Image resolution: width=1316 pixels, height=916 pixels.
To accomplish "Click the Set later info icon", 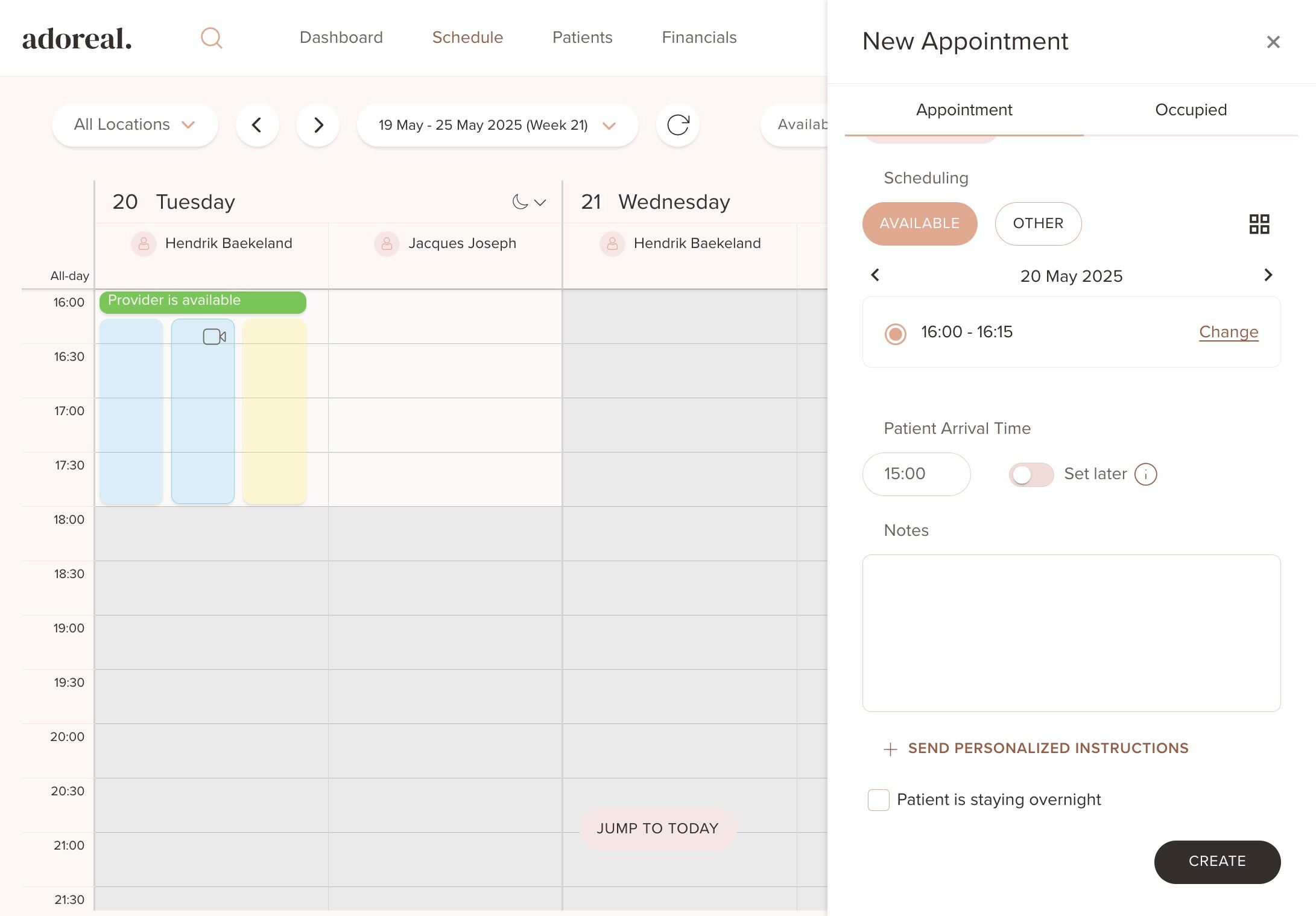I will [x=1145, y=474].
